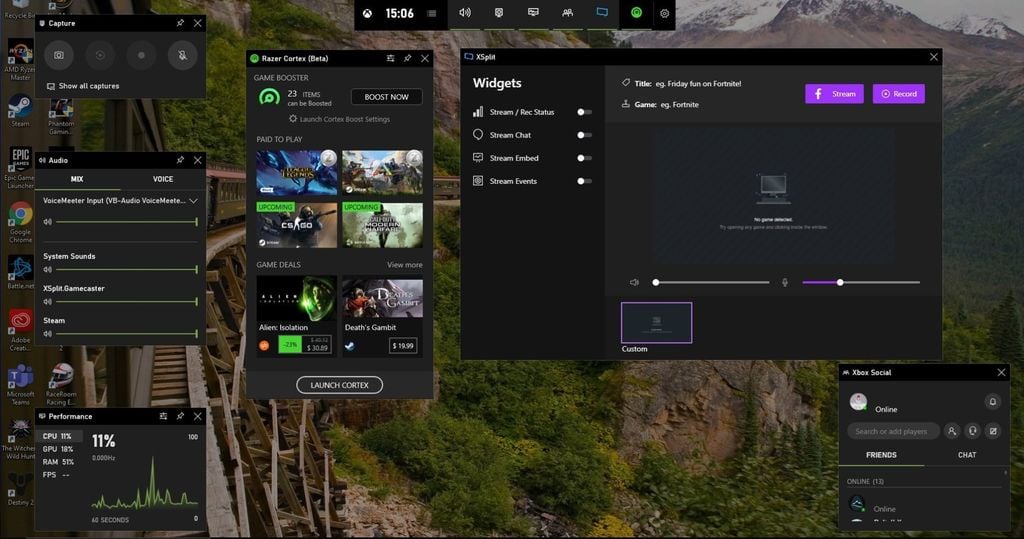Switch to the CHAT tab in Xbox Social
Screen dimensions: 1024x539
pyautogui.click(x=967, y=455)
